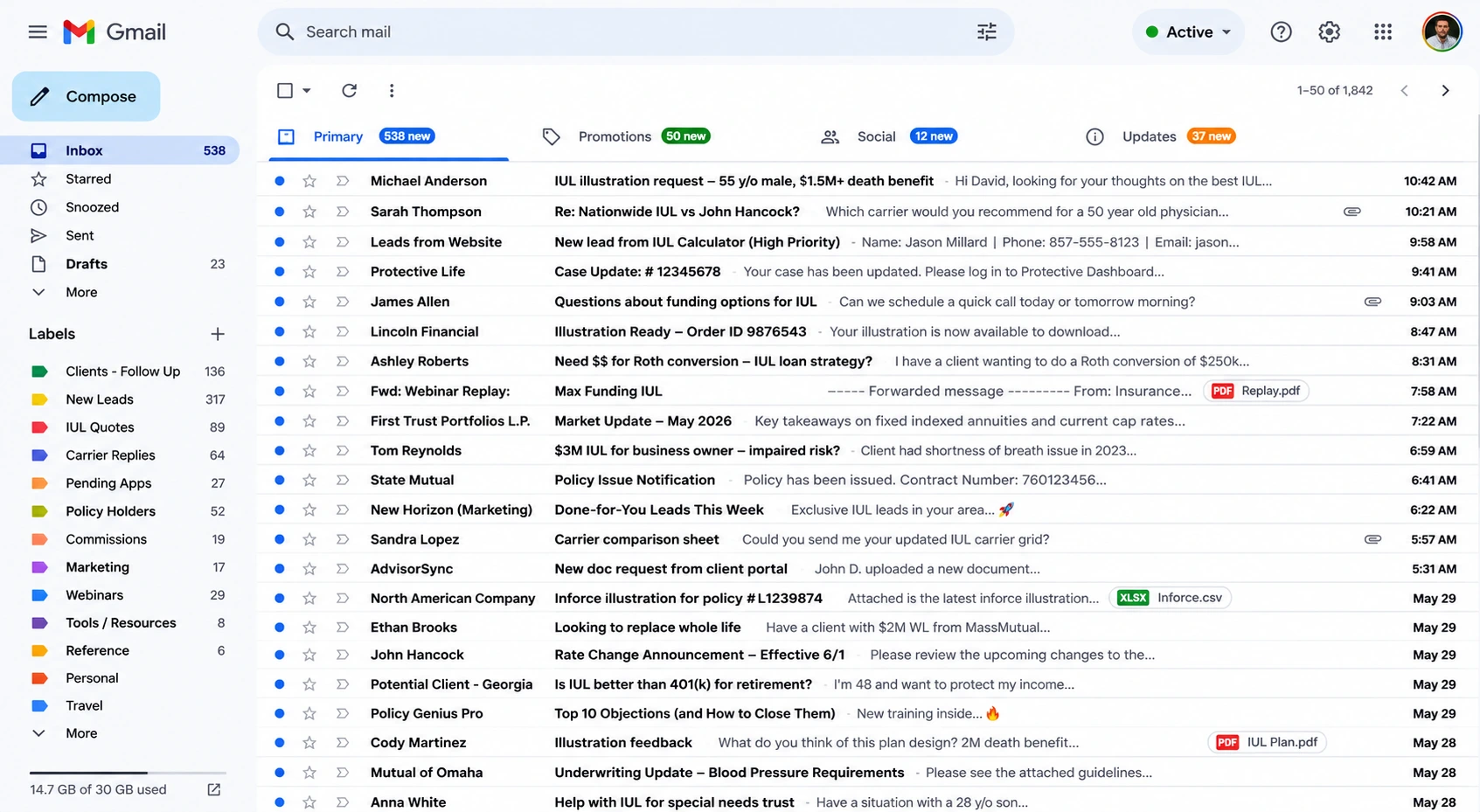Open the Inbox folder
The image size is (1480, 812).
point(120,150)
